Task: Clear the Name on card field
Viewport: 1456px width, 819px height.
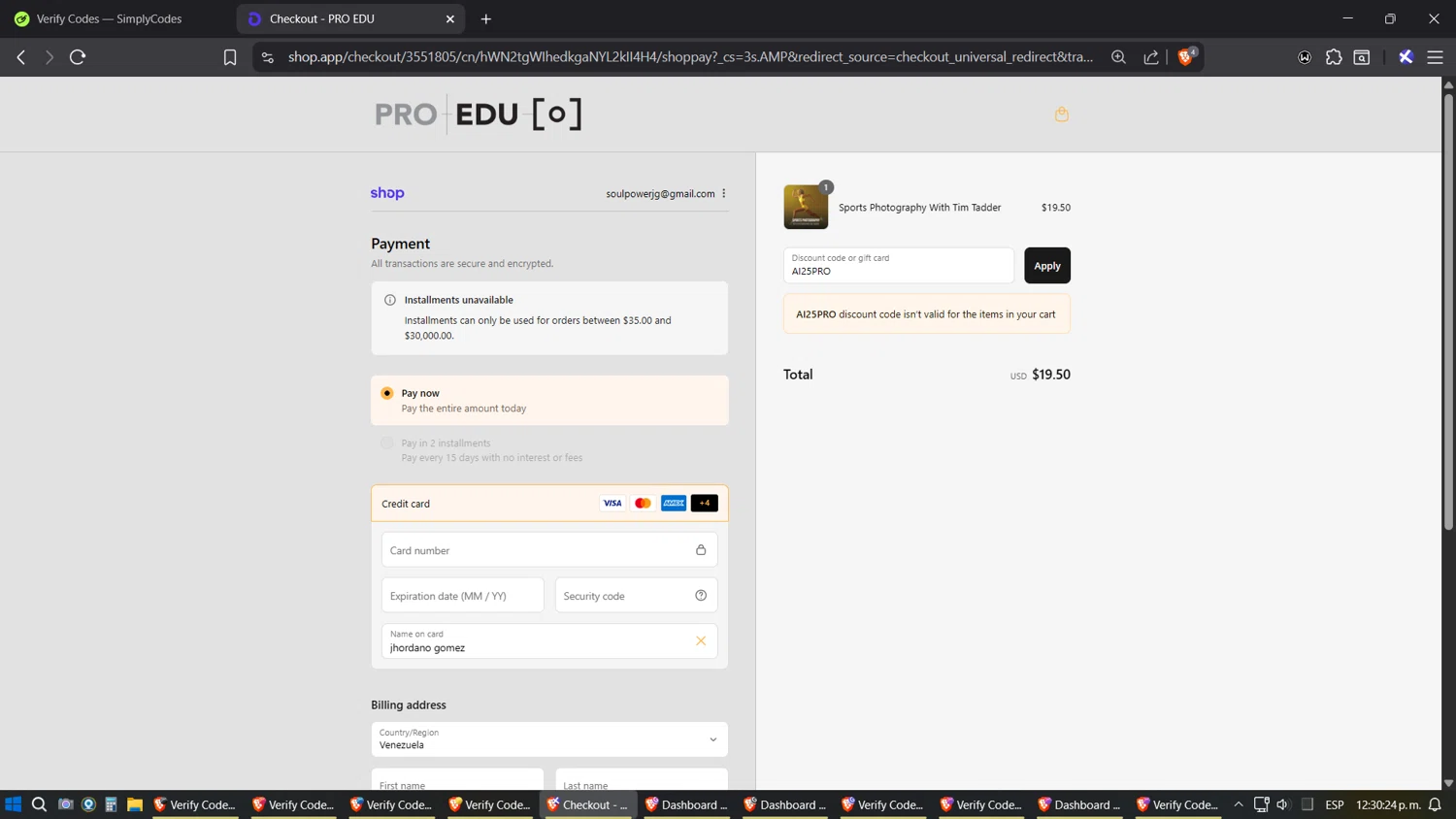Action: tap(701, 640)
